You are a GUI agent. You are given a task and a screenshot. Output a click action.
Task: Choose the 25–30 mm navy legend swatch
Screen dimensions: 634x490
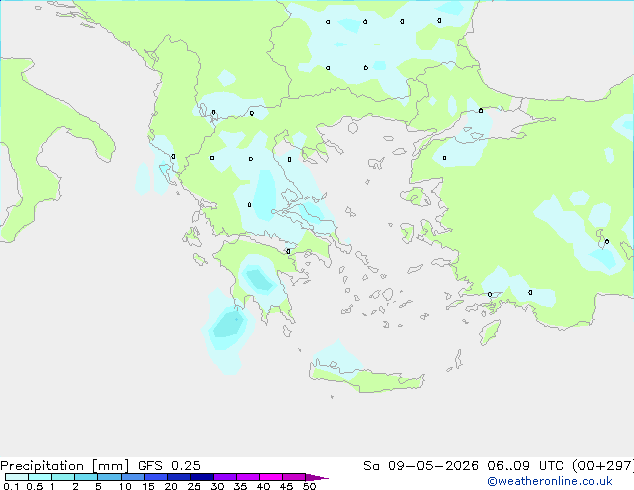(201, 477)
